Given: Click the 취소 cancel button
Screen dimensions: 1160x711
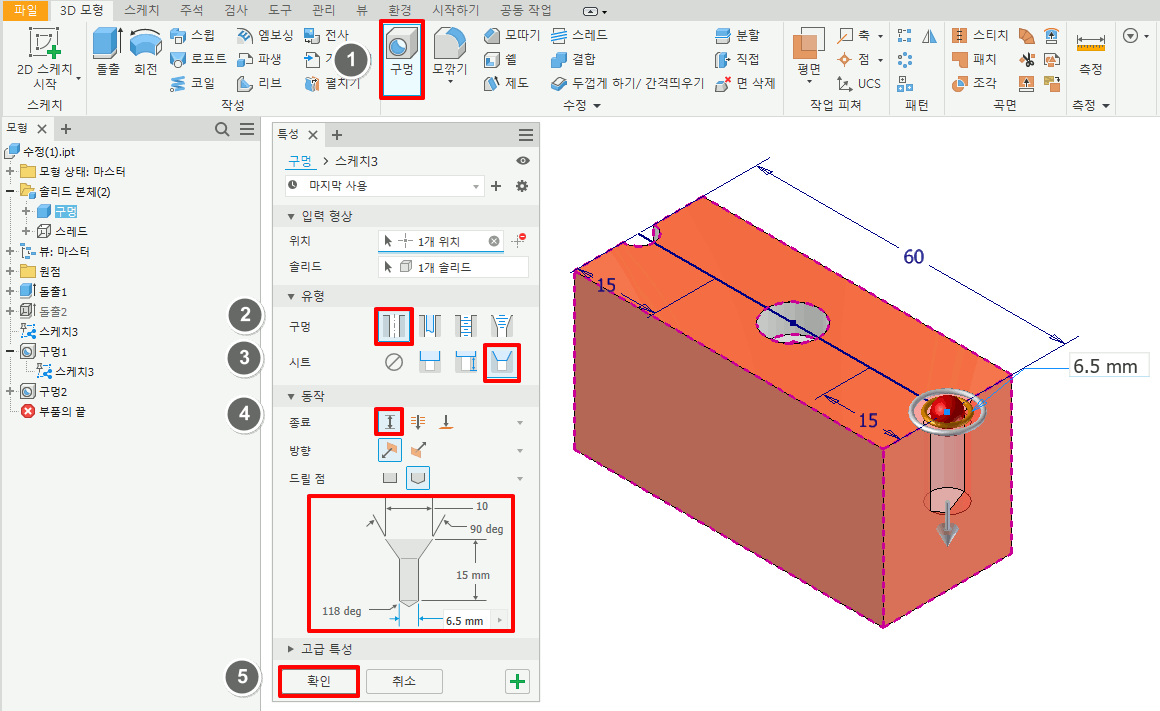Looking at the screenshot, I should pyautogui.click(x=404, y=681).
